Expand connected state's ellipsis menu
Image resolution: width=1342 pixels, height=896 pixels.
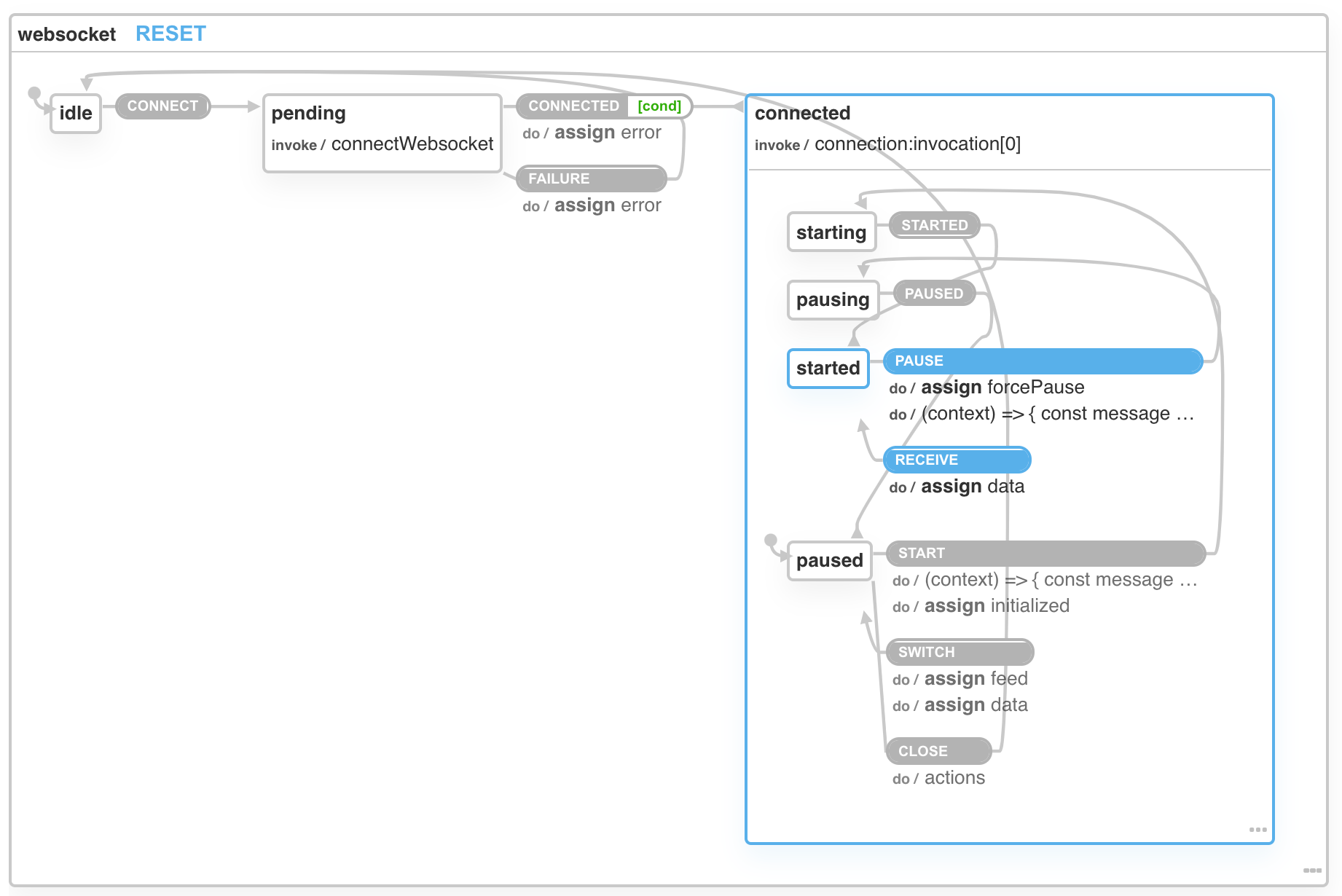point(1257,830)
